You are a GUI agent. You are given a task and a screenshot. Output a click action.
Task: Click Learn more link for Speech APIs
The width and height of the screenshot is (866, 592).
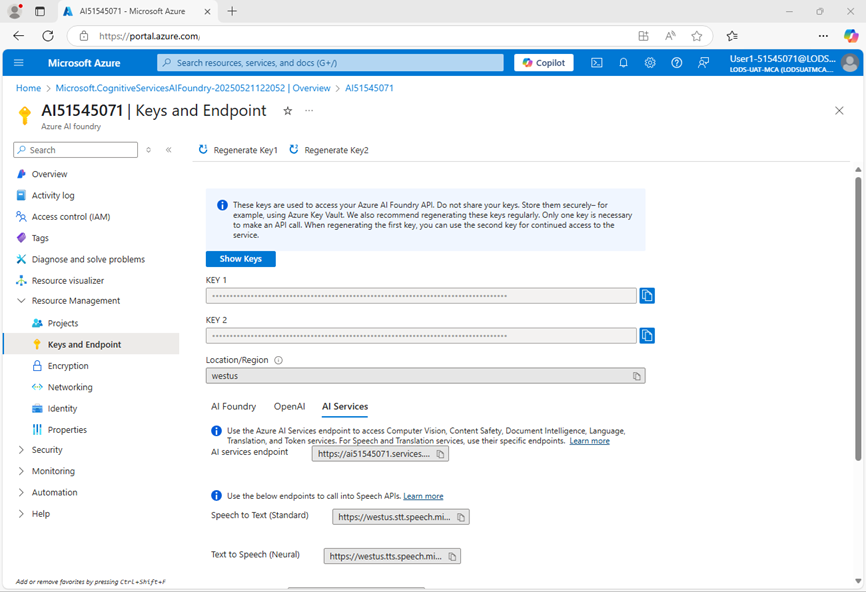click(x=423, y=496)
